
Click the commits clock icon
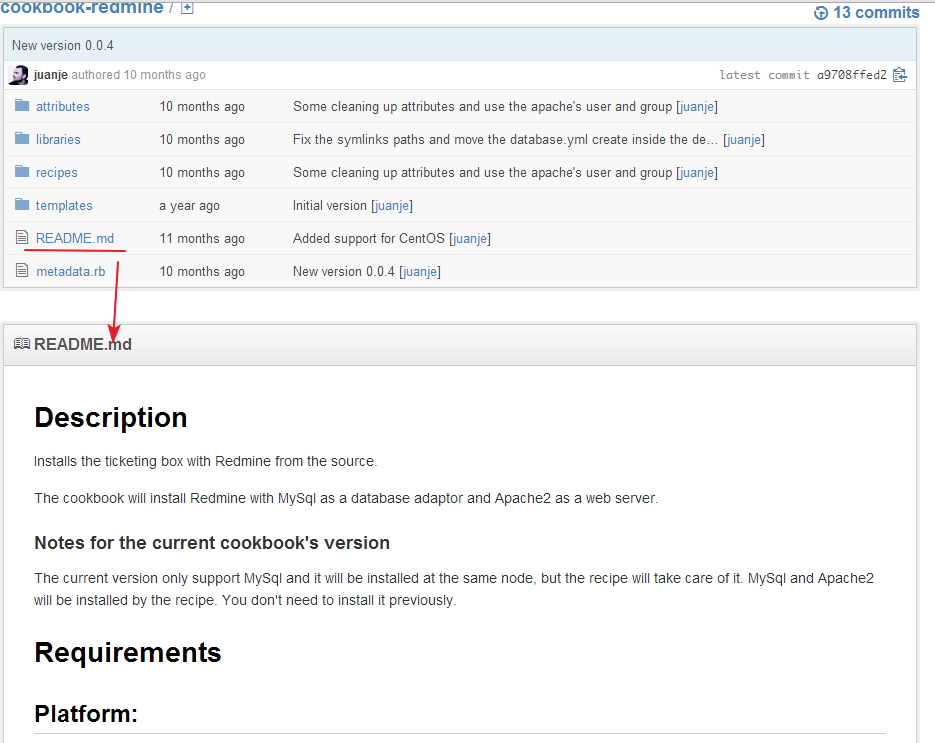point(821,13)
